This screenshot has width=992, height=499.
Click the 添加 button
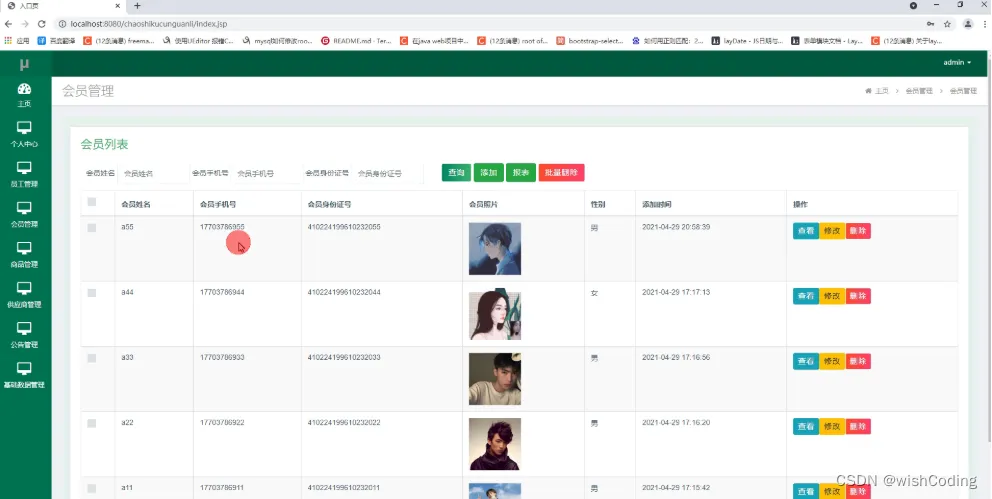tap(488, 173)
